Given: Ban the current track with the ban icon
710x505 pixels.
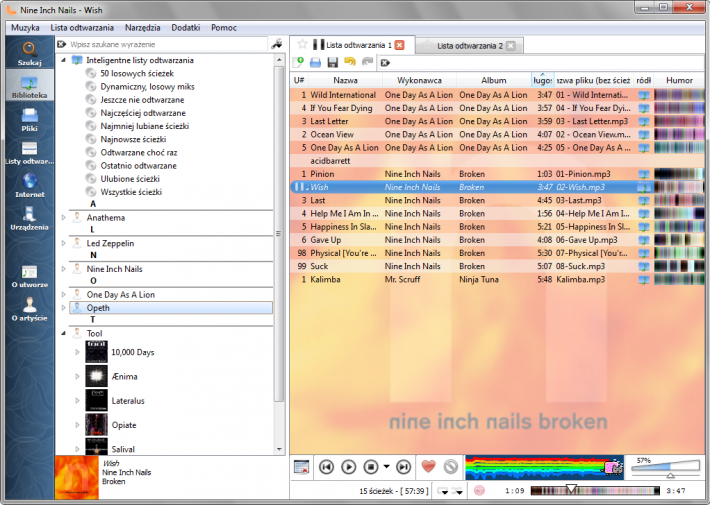Looking at the screenshot, I should coord(451,467).
